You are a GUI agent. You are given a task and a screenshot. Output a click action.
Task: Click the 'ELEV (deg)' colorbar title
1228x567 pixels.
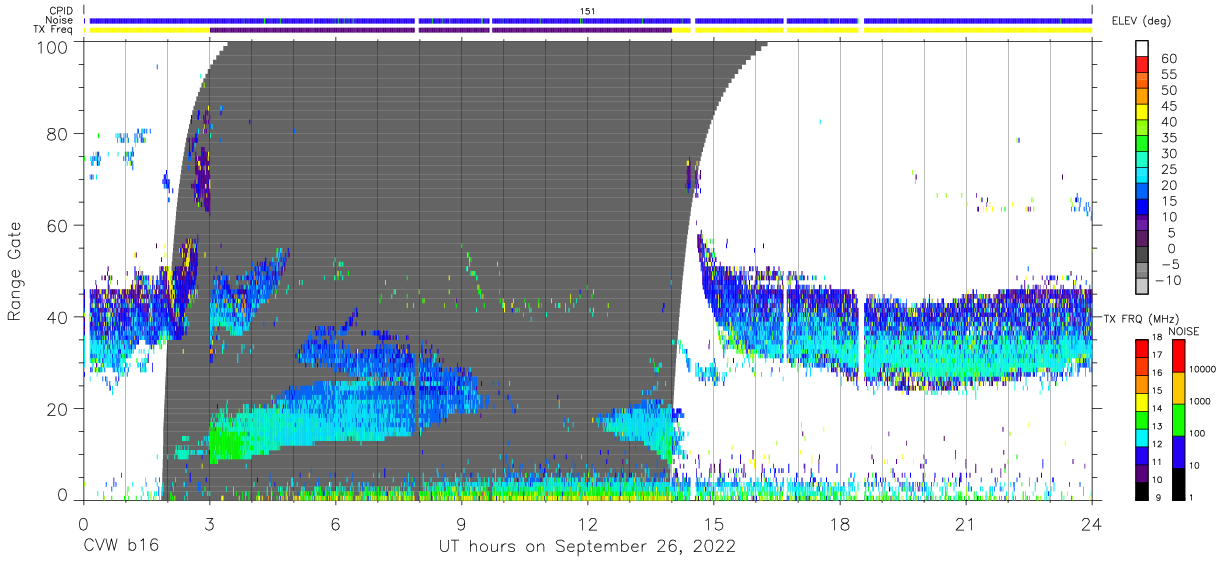1140,21
